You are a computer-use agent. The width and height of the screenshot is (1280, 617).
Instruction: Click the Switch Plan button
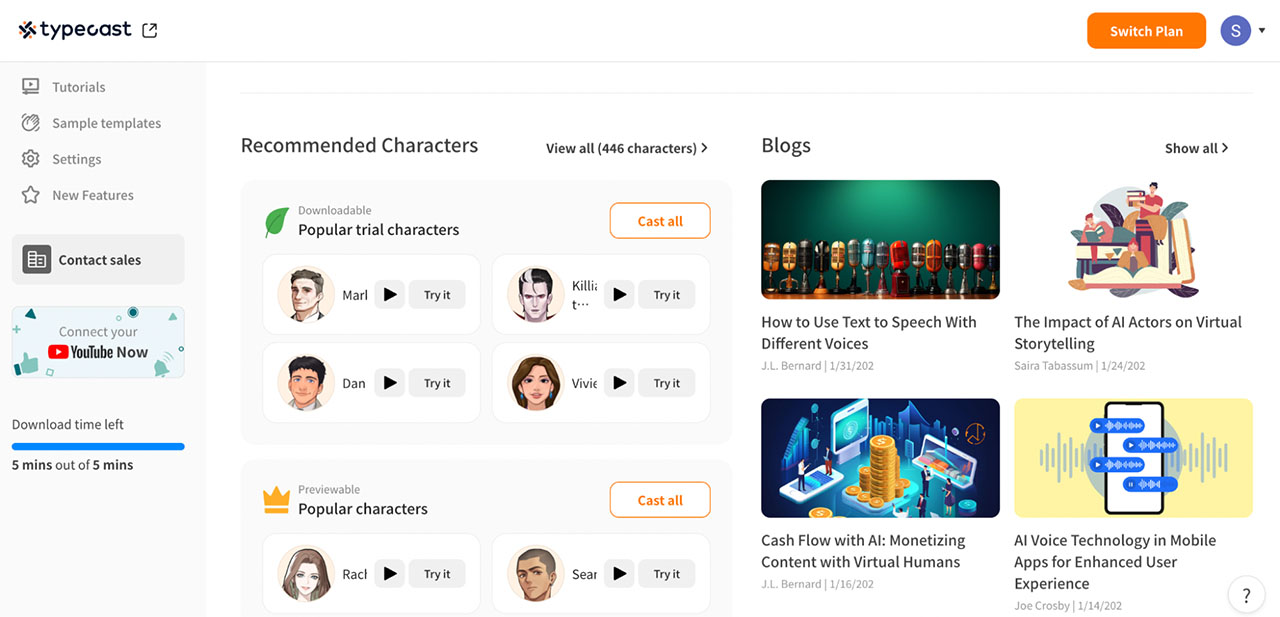coord(1146,30)
